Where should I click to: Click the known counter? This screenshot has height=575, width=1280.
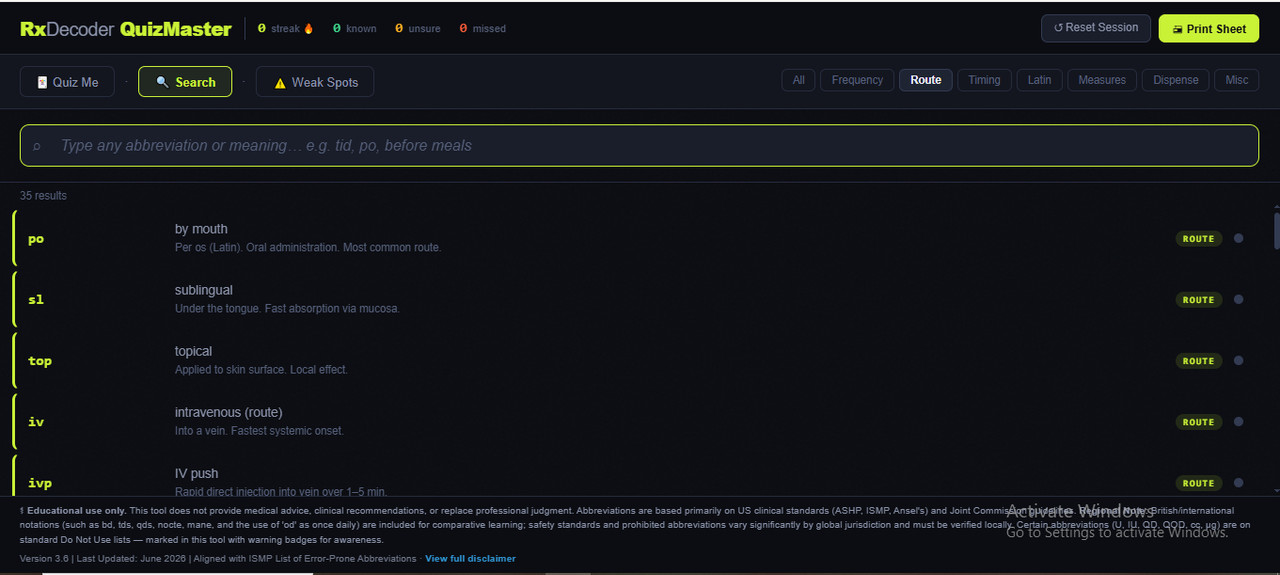[x=355, y=28]
